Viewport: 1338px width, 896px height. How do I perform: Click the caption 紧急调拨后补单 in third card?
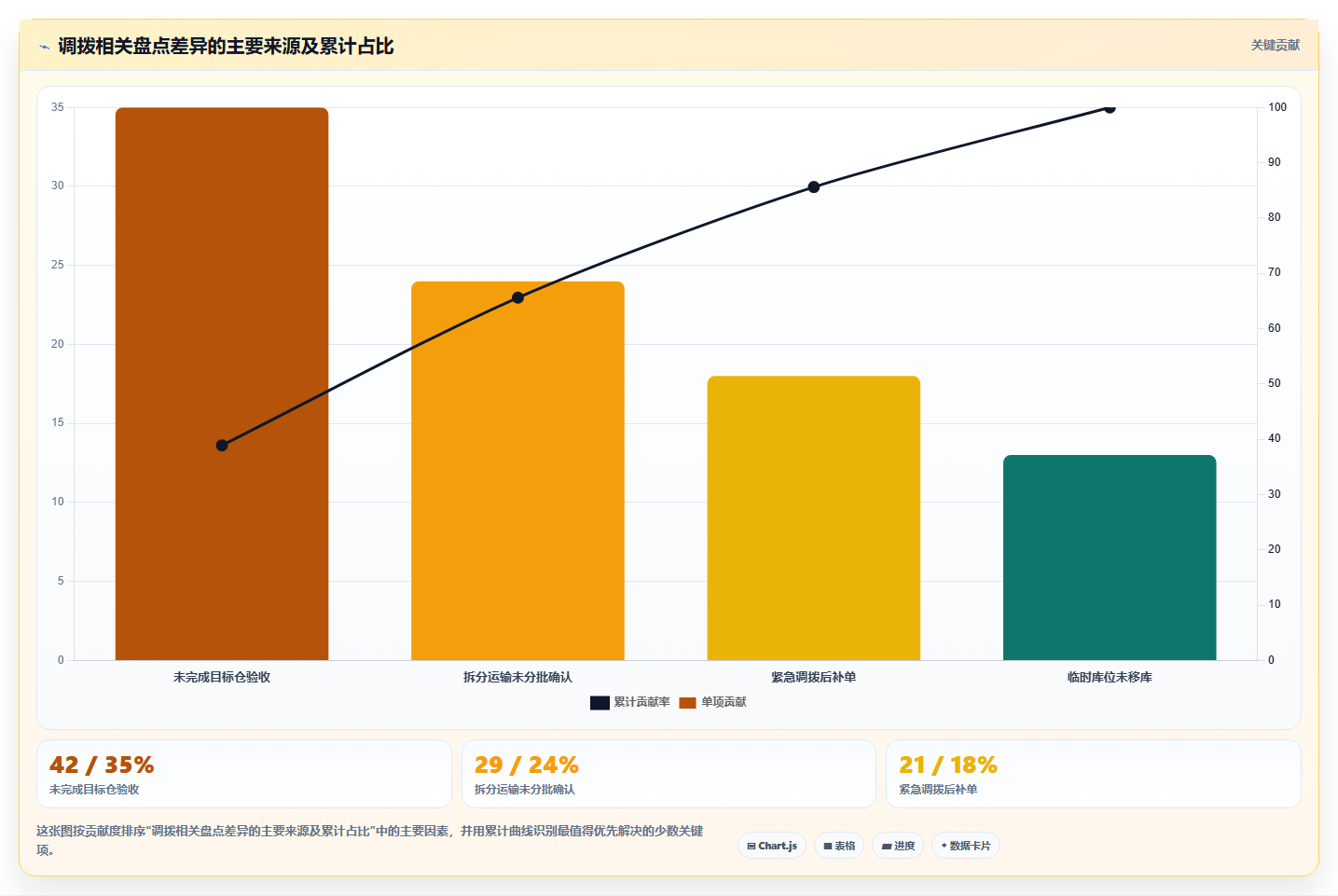(938, 789)
